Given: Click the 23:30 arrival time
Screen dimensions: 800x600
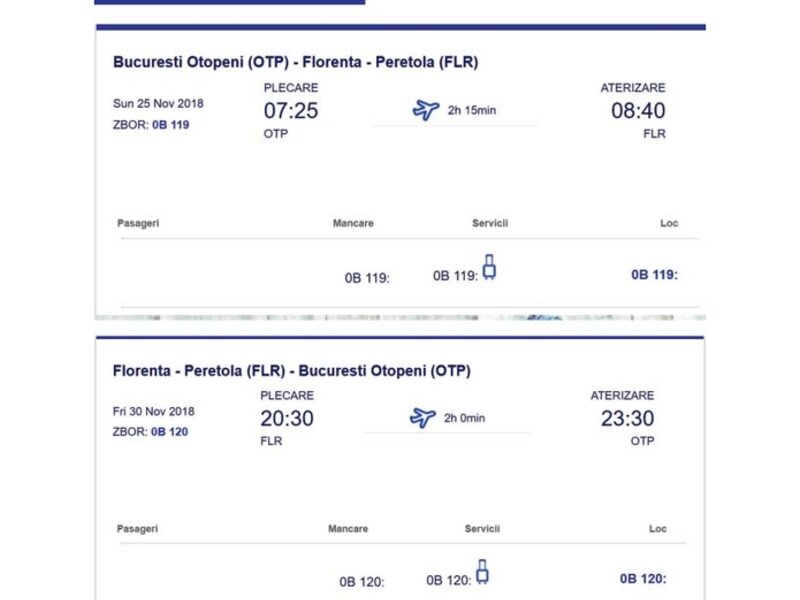Looking at the screenshot, I should (627, 419).
